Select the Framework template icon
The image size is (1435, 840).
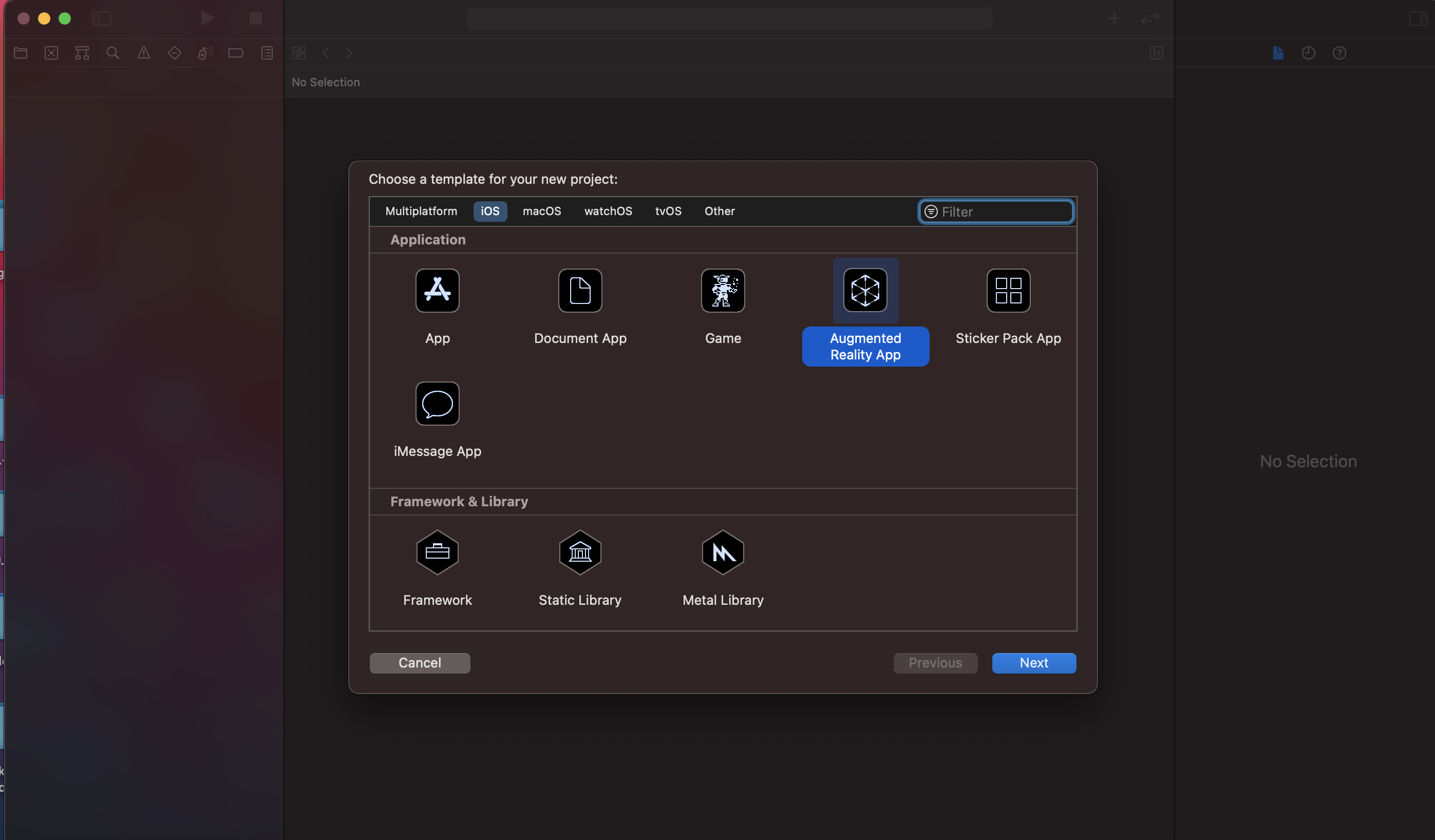(438, 552)
